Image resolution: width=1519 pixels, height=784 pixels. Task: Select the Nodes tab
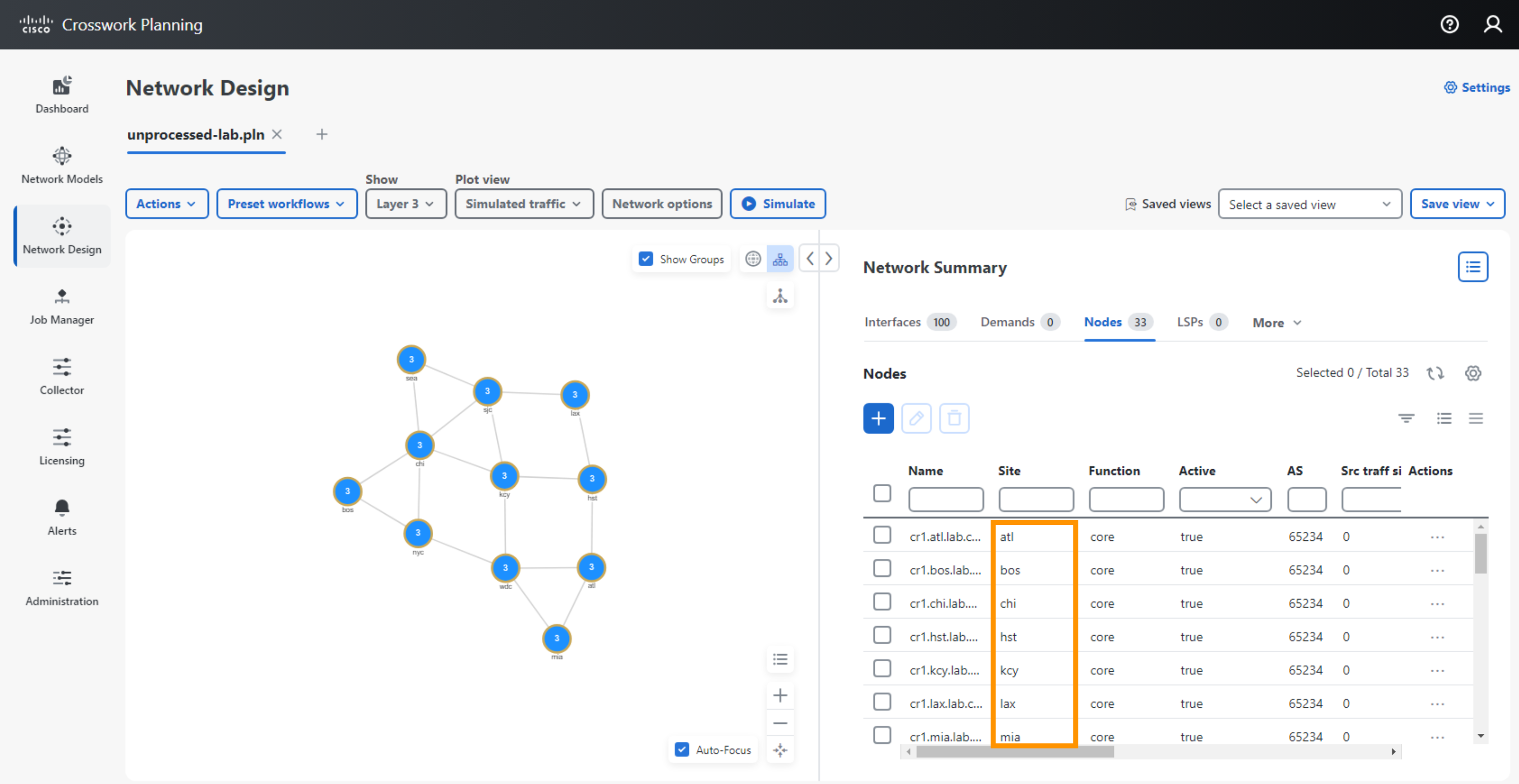(1118, 322)
